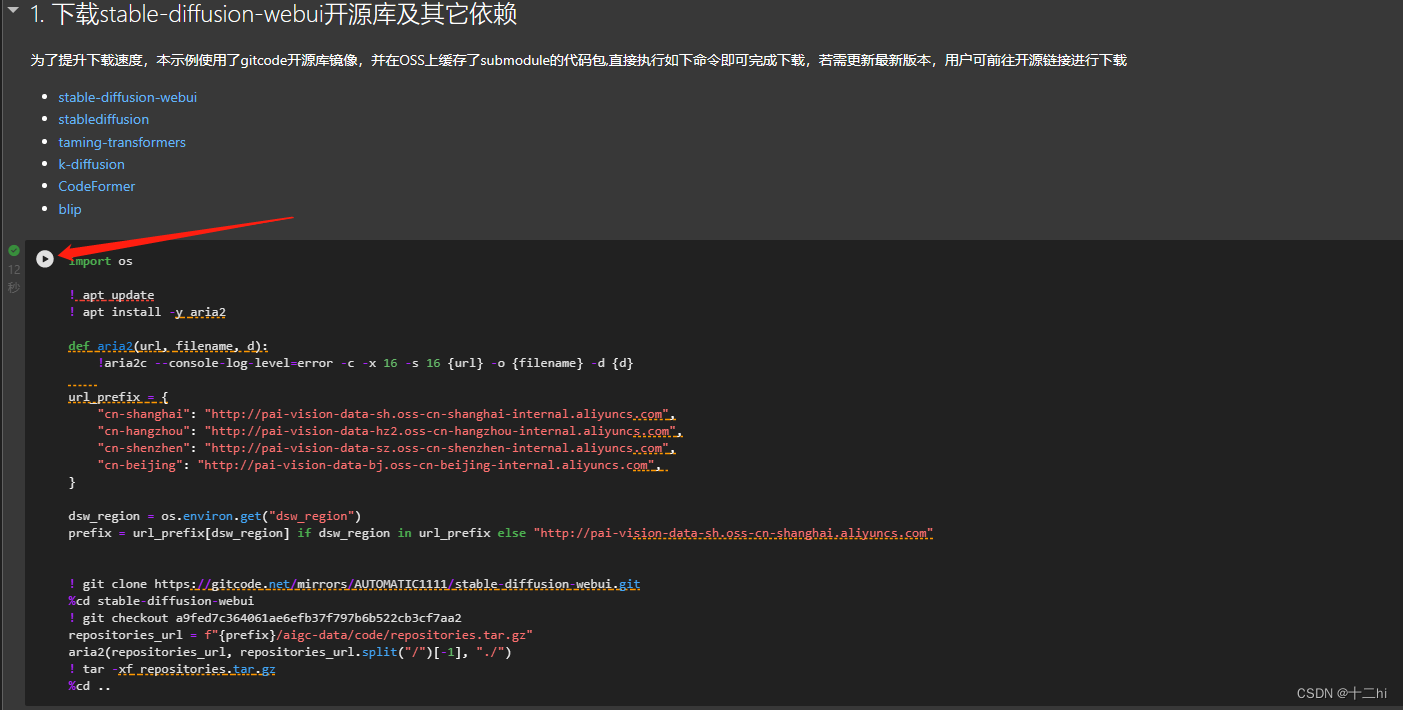Click the '12 秒' execution time label
The image size is (1403, 710).
(x=14, y=278)
